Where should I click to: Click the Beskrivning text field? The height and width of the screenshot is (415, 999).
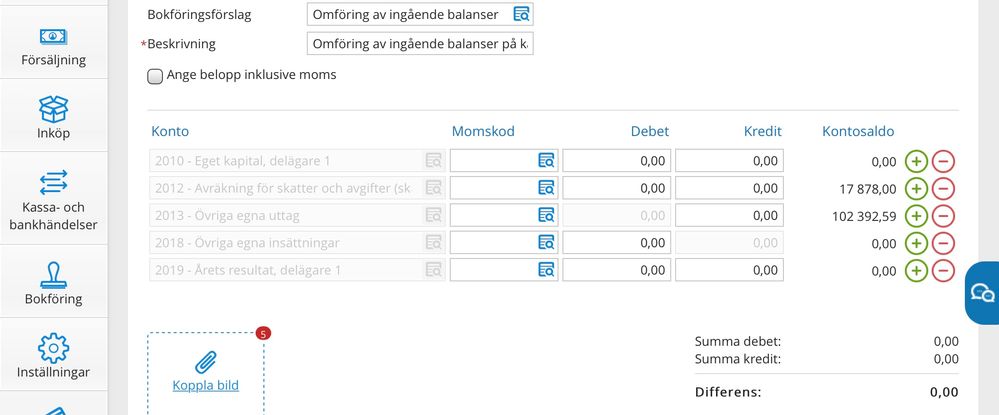pyautogui.click(x=420, y=44)
